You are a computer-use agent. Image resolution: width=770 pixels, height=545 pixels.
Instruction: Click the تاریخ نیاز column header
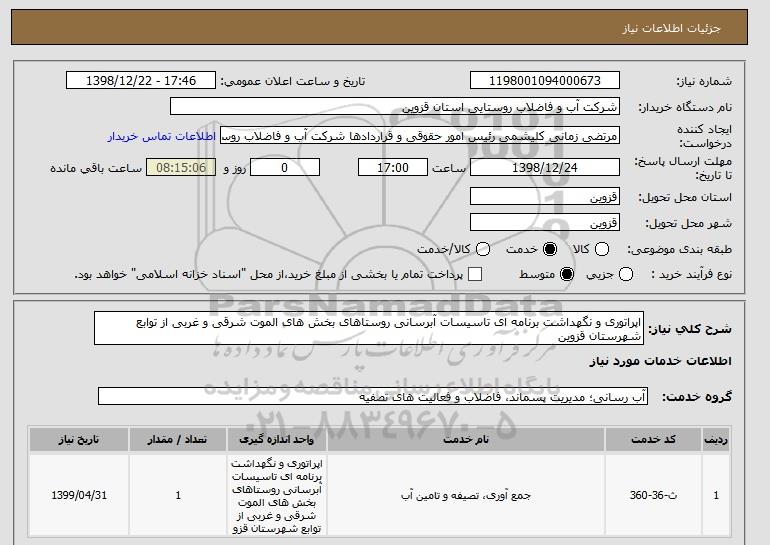pos(79,439)
